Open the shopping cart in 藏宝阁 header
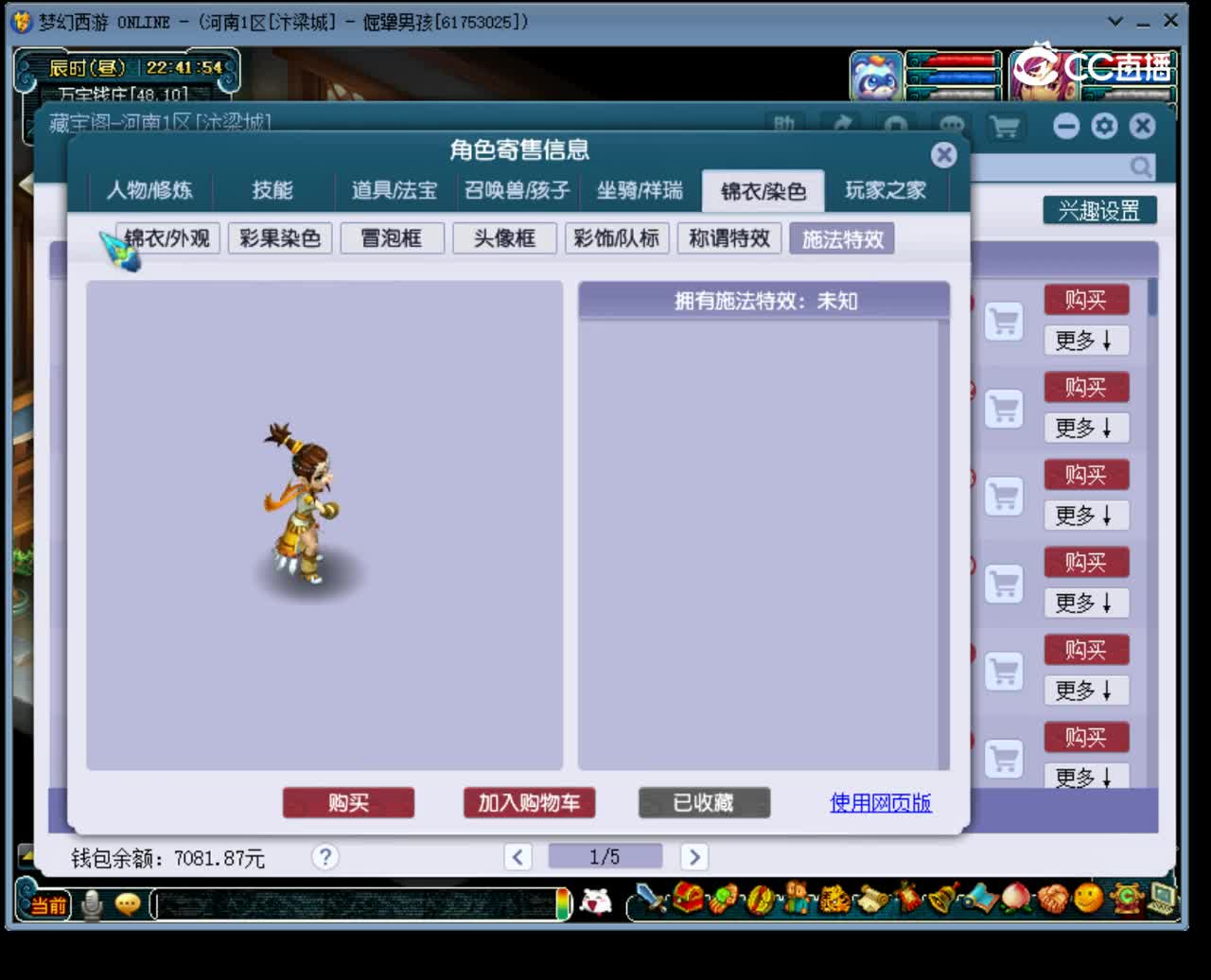The width and height of the screenshot is (1211, 980). pyautogui.click(x=1004, y=127)
